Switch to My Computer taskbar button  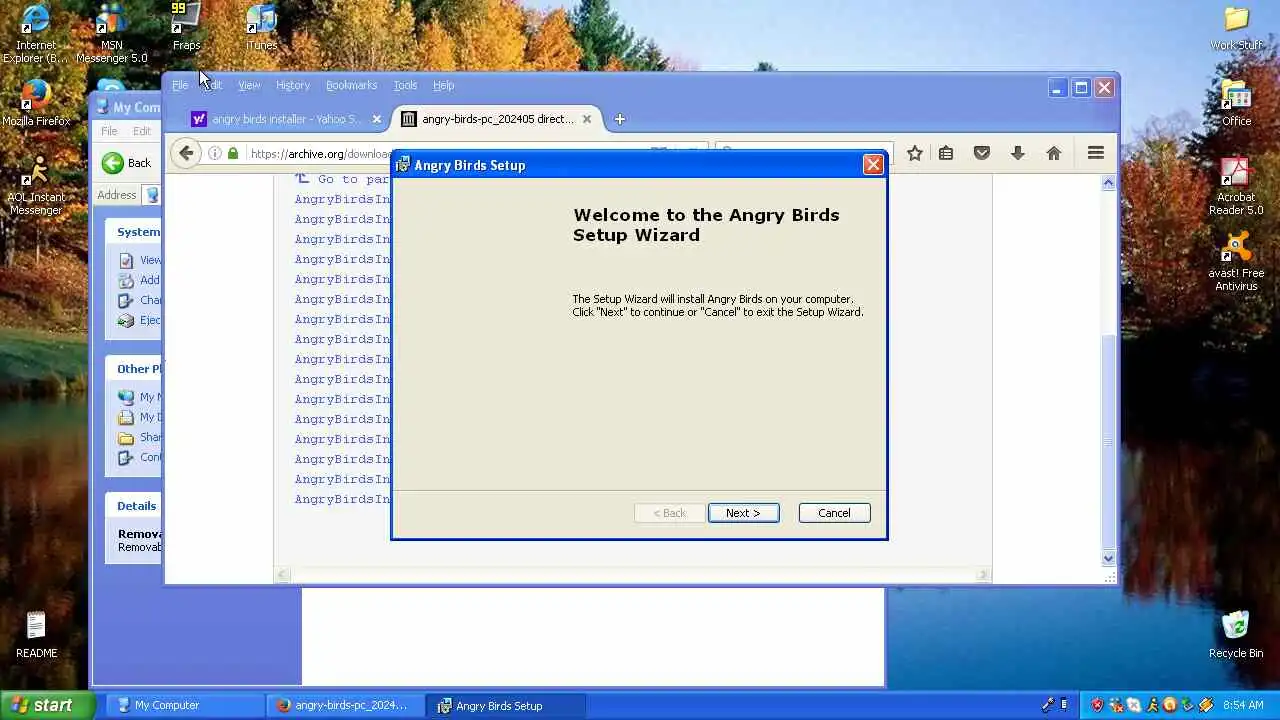coord(185,705)
